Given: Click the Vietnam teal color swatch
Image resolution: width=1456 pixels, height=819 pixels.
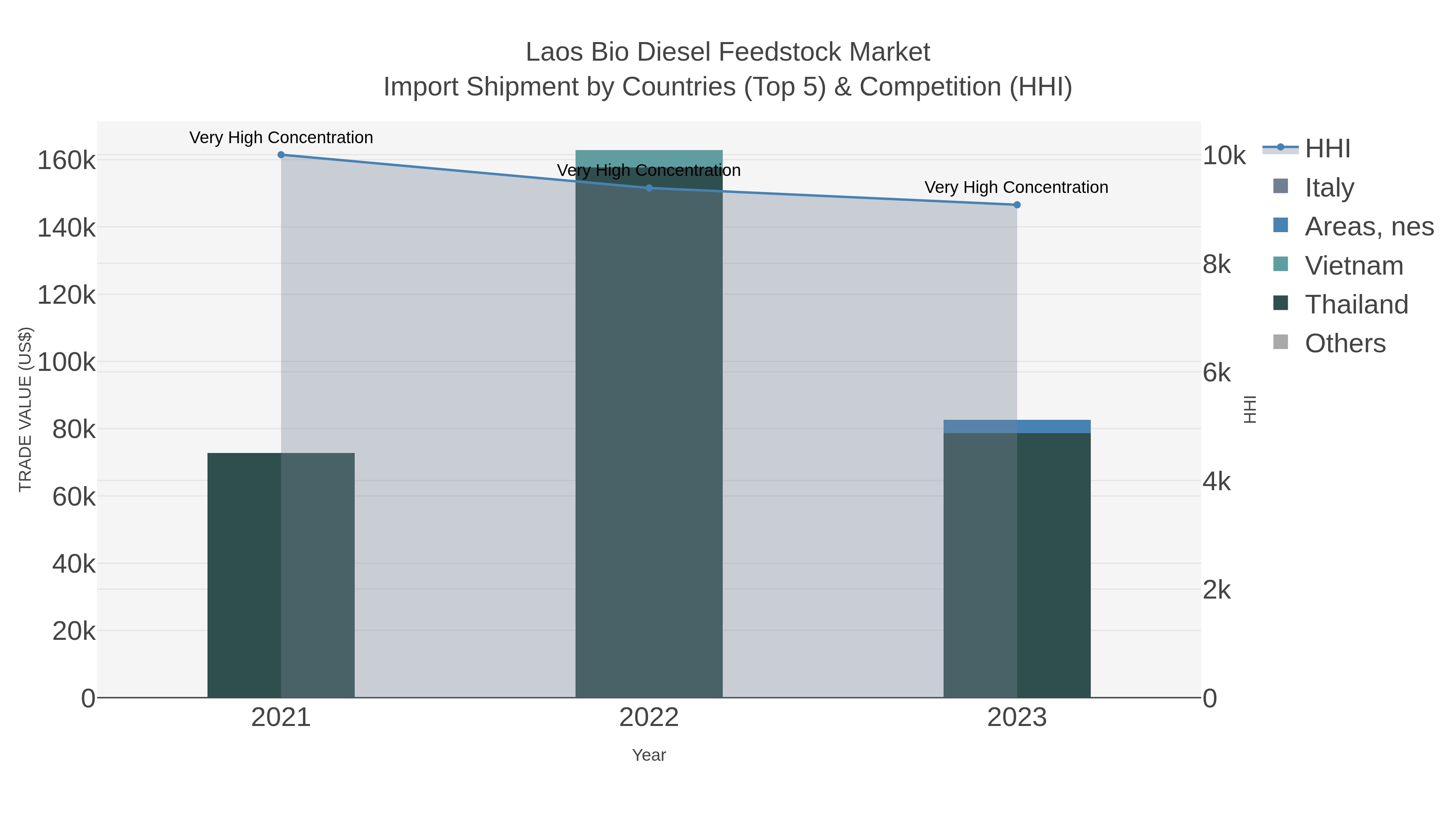Looking at the screenshot, I should [1281, 264].
